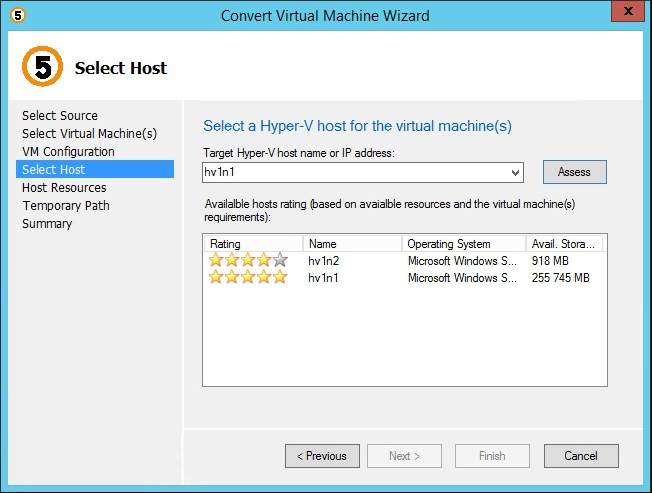Image resolution: width=652 pixels, height=493 pixels.
Task: Click the Previous button
Action: (322, 456)
